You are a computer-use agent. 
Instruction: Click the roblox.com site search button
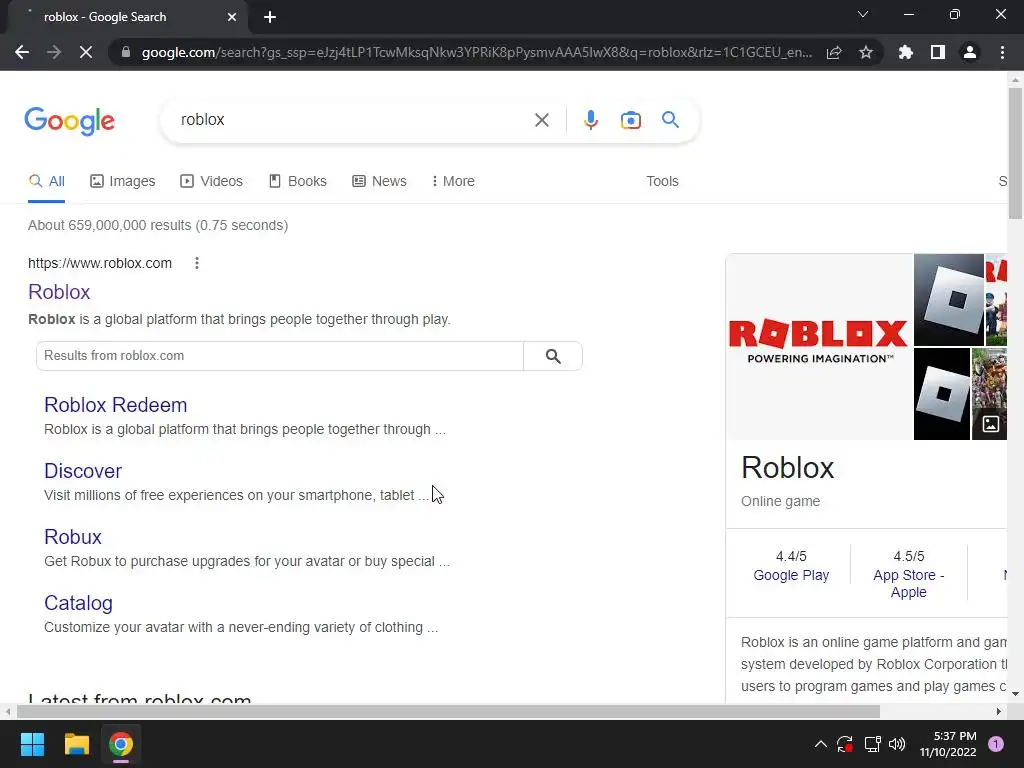pyautogui.click(x=553, y=356)
